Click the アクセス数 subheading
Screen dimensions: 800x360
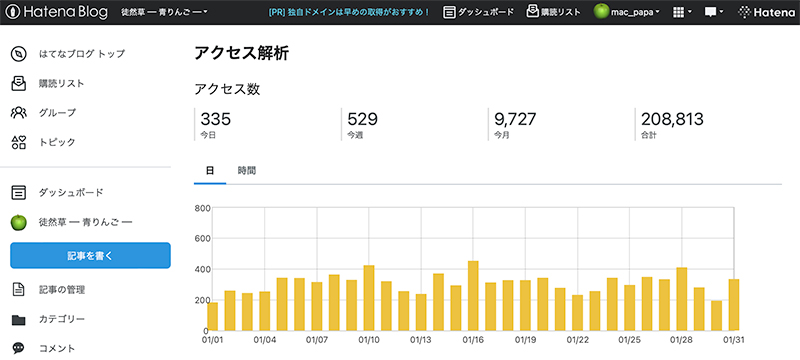(228, 89)
